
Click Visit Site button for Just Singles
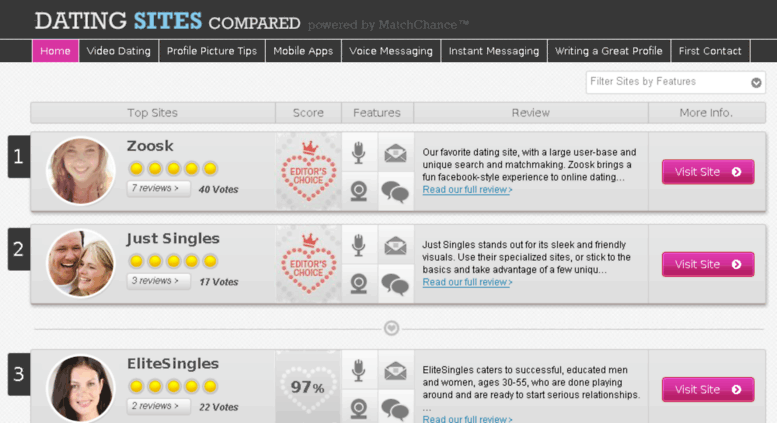click(708, 264)
